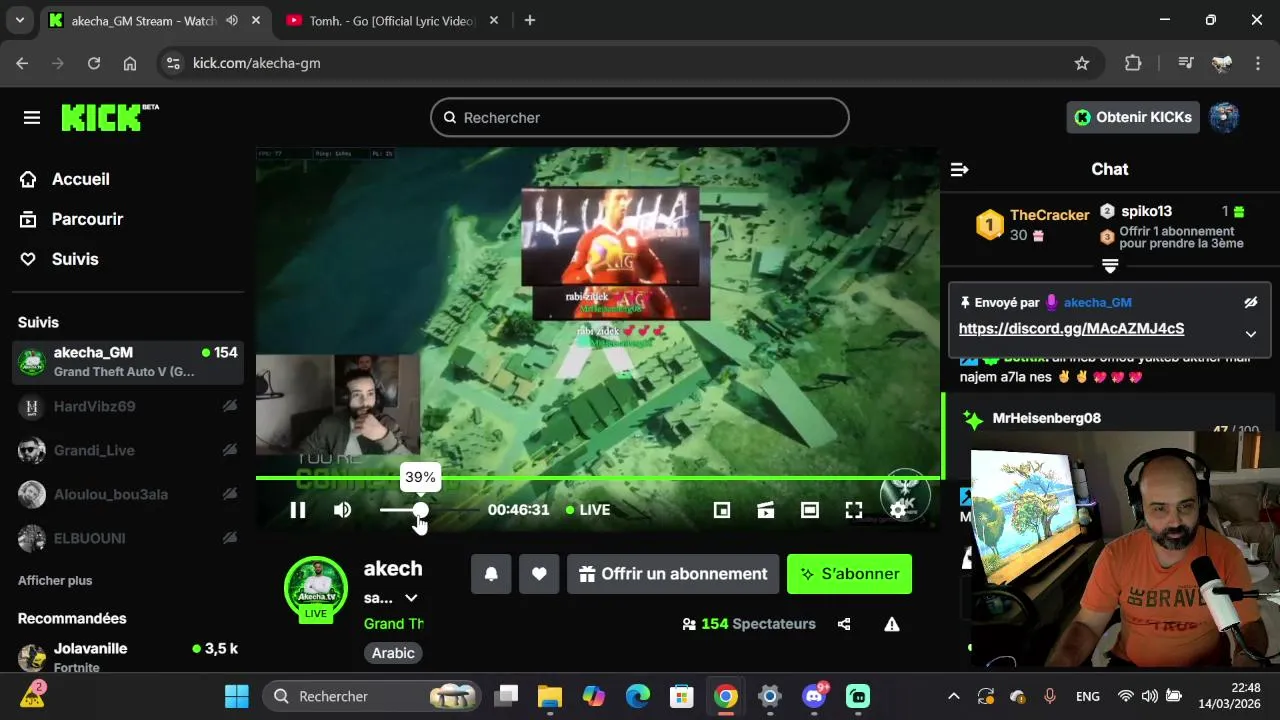1280x720 pixels.
Task: Toggle theater mode in the player
Action: tap(810, 510)
